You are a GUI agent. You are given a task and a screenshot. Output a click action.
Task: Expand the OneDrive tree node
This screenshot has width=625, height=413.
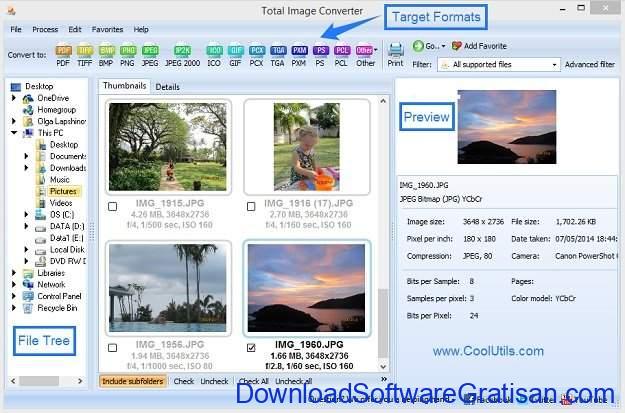pyautogui.click(x=14, y=98)
